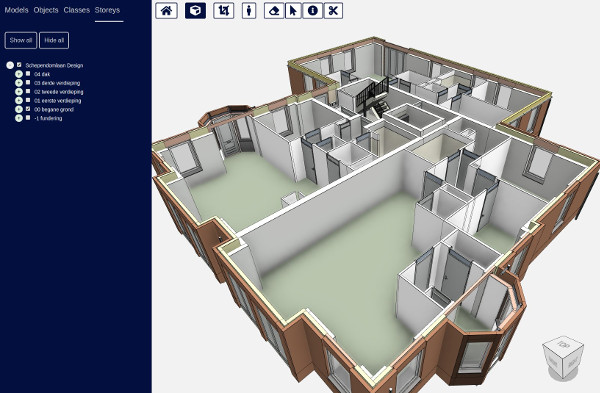Enable first-person mode with the person icon
The width and height of the screenshot is (600, 393).
249,11
